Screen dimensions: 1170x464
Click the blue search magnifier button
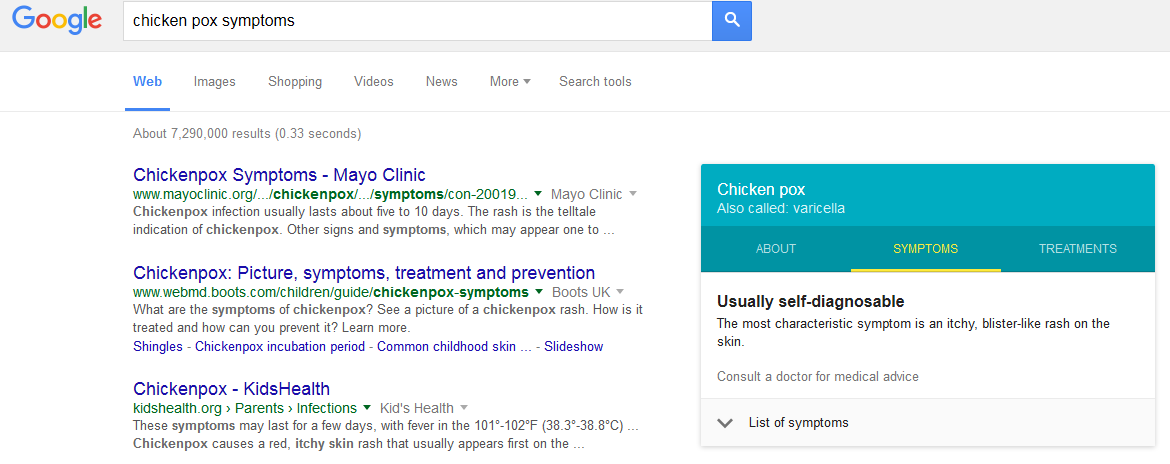[731, 20]
